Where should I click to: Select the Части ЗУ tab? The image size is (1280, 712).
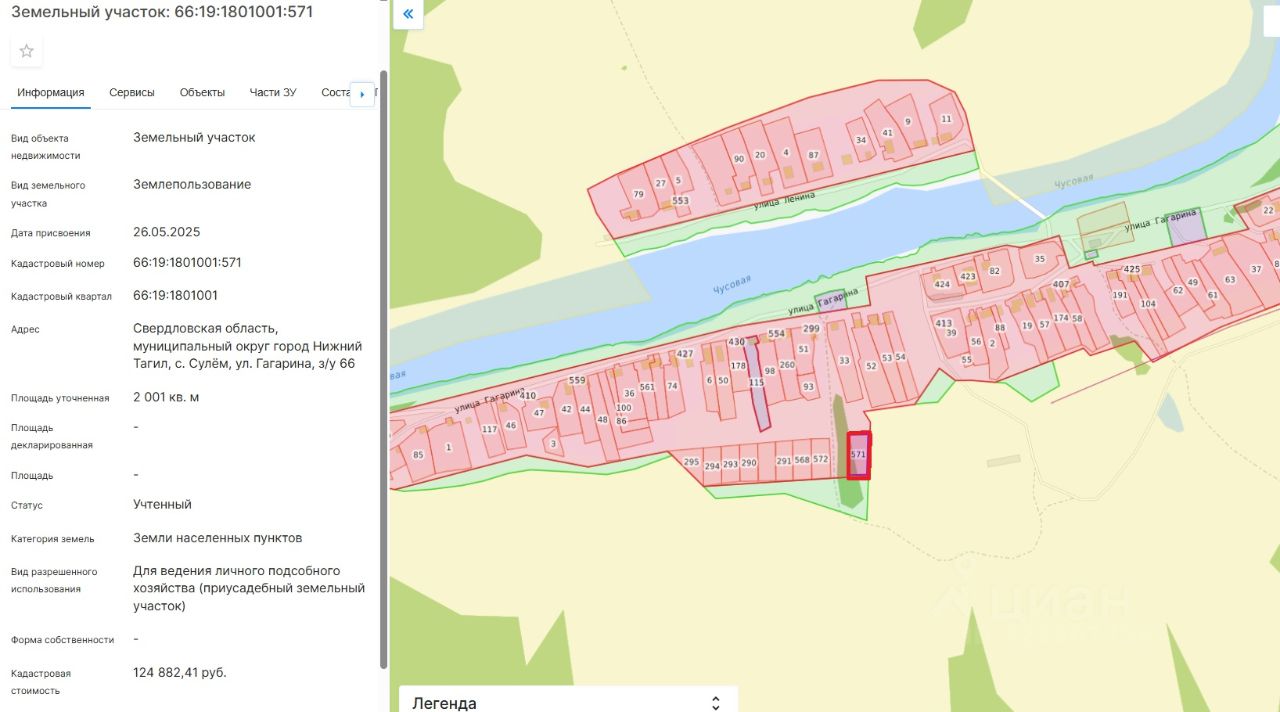tap(273, 92)
